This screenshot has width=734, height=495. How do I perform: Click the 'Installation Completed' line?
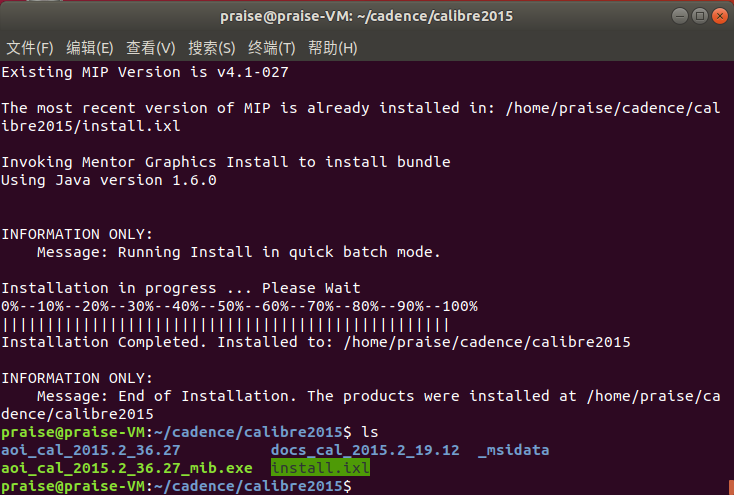click(316, 342)
